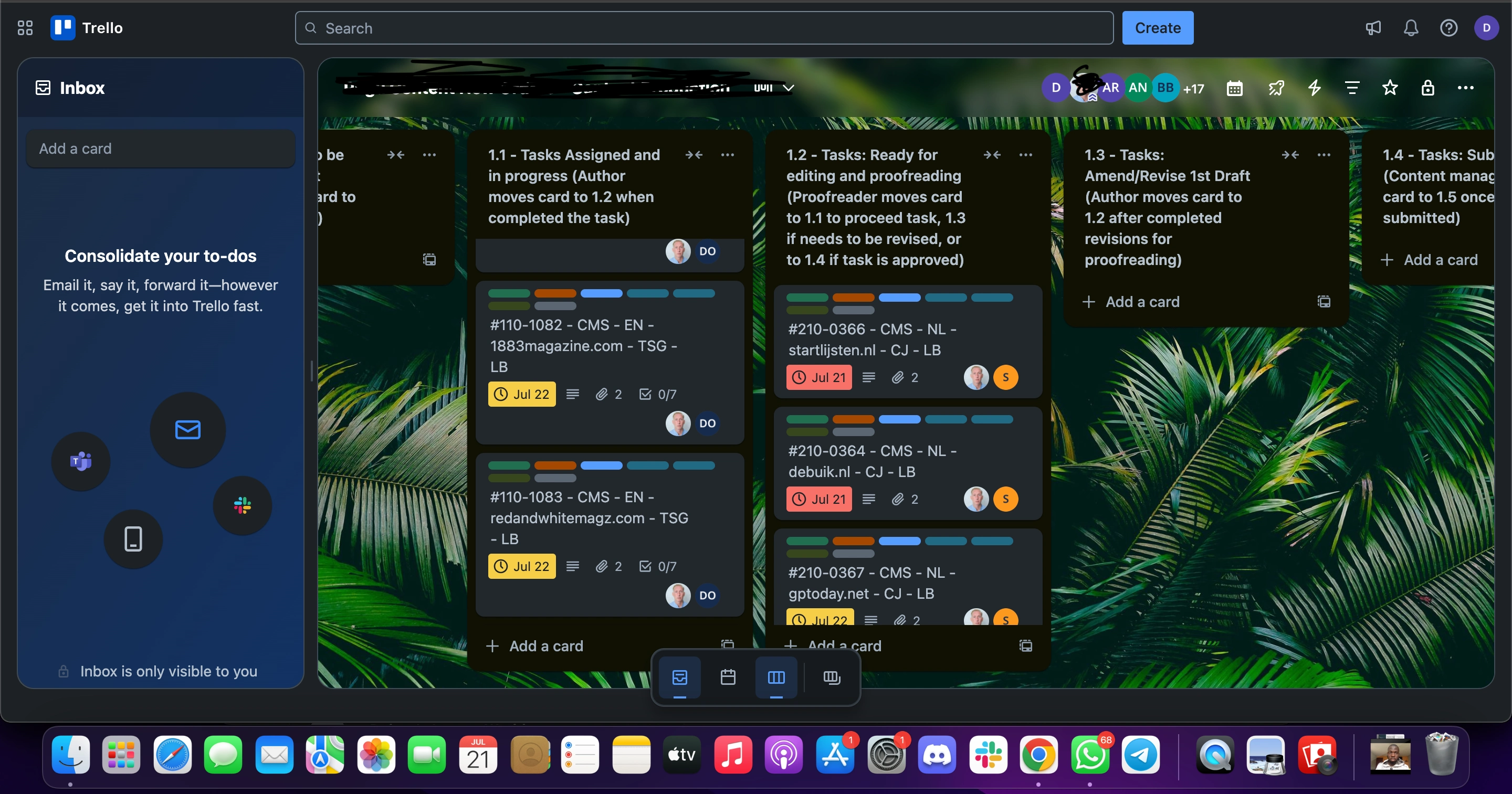Switch to the Board view tab in switcher

coord(776,677)
